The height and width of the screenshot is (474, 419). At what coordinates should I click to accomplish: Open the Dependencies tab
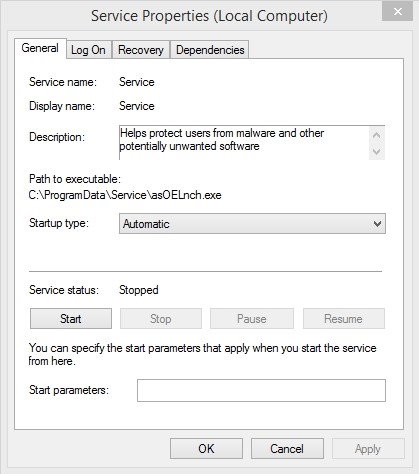tap(210, 50)
